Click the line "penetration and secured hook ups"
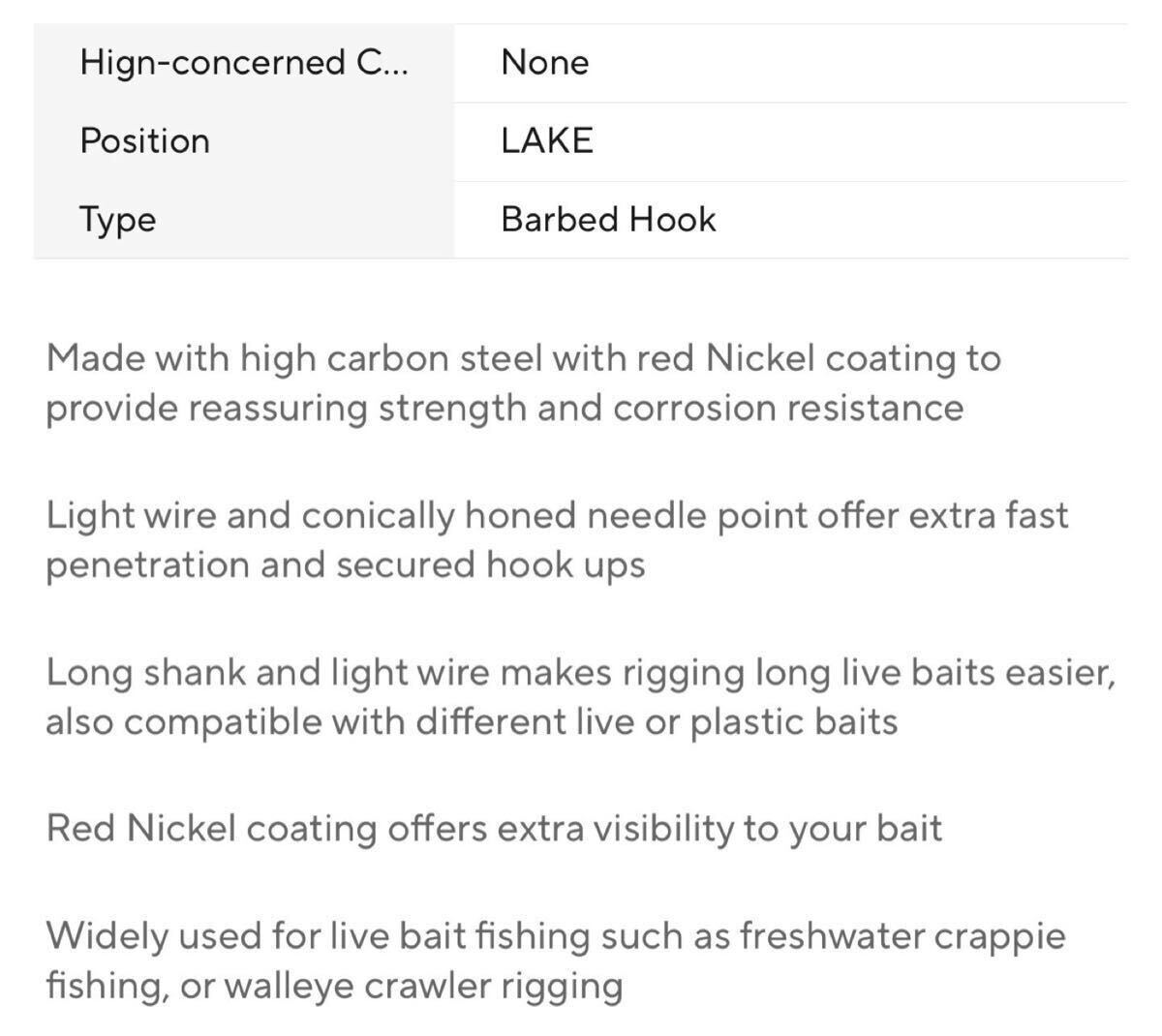 345,564
